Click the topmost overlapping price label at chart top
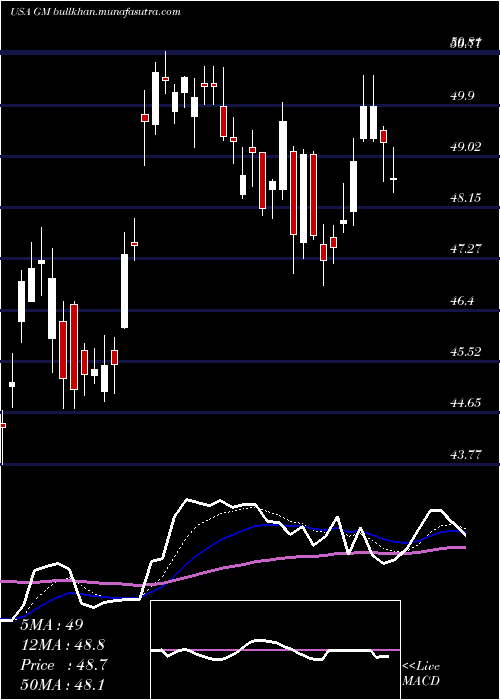Image resolution: width=500 pixels, height=700 pixels. click(465, 43)
